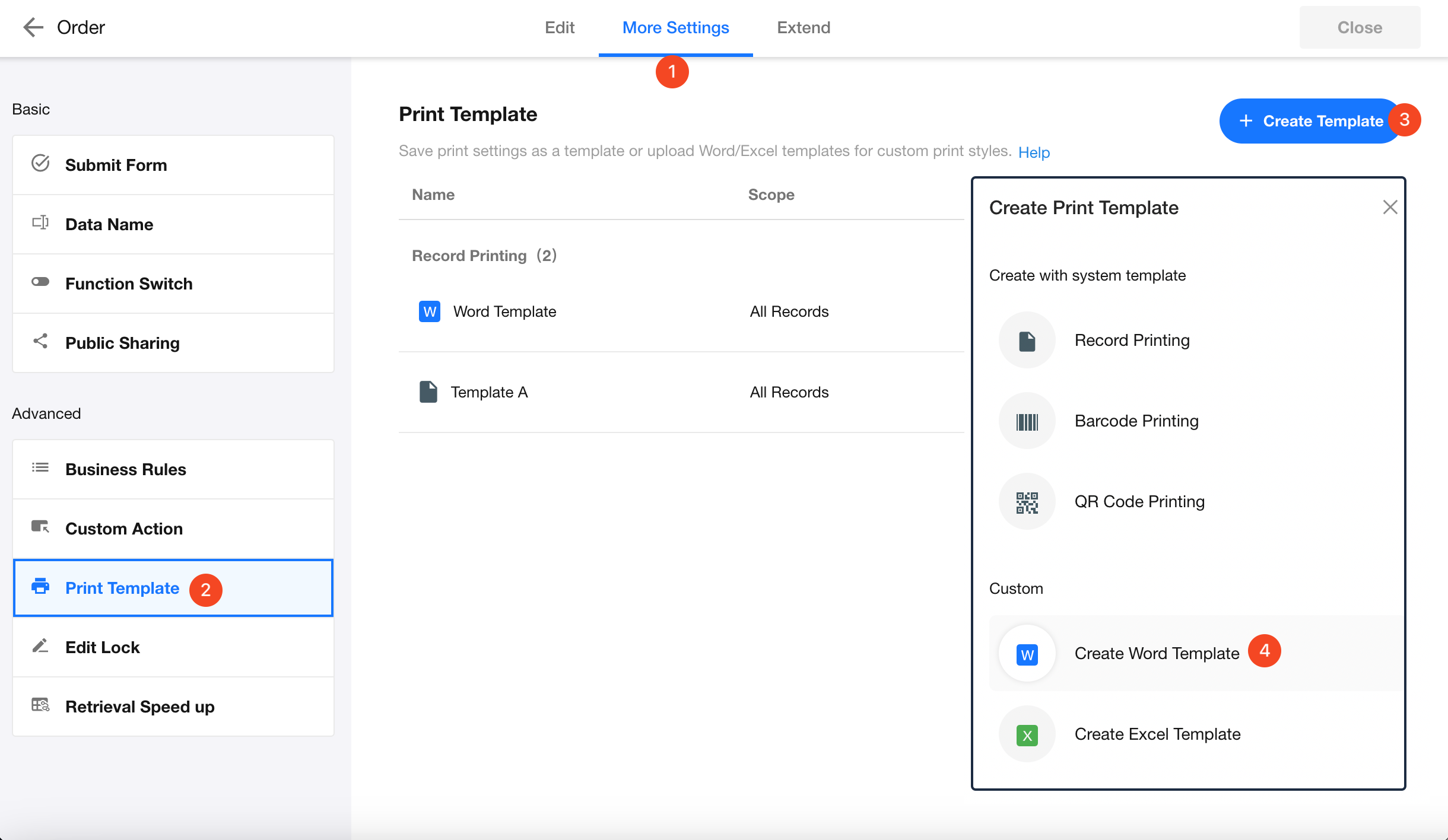Click the Public Sharing share icon
The image size is (1448, 840).
point(40,342)
